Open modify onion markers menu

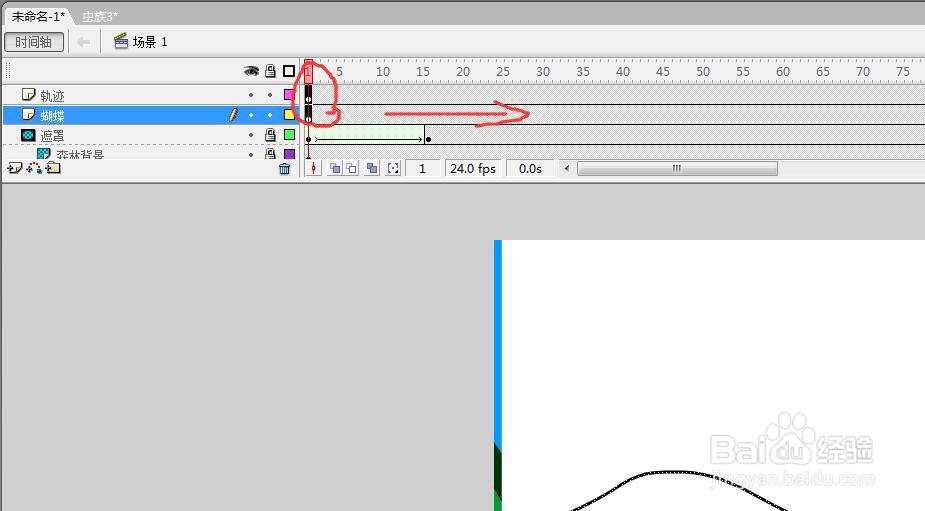tap(393, 168)
